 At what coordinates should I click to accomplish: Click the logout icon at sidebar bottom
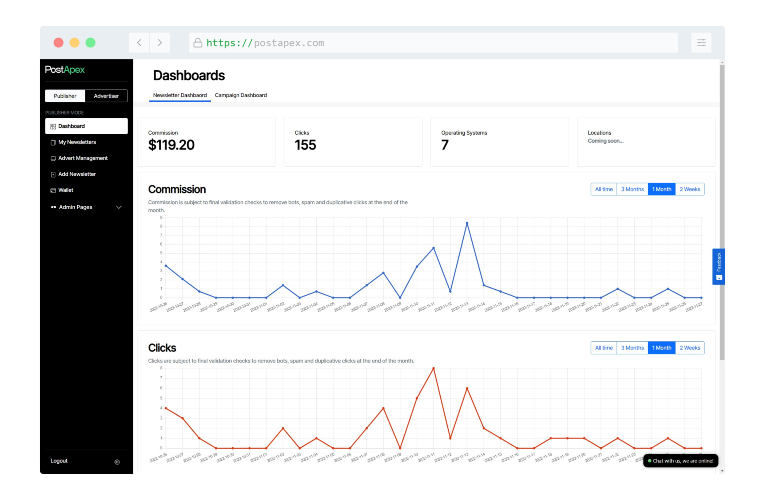[x=117, y=461]
